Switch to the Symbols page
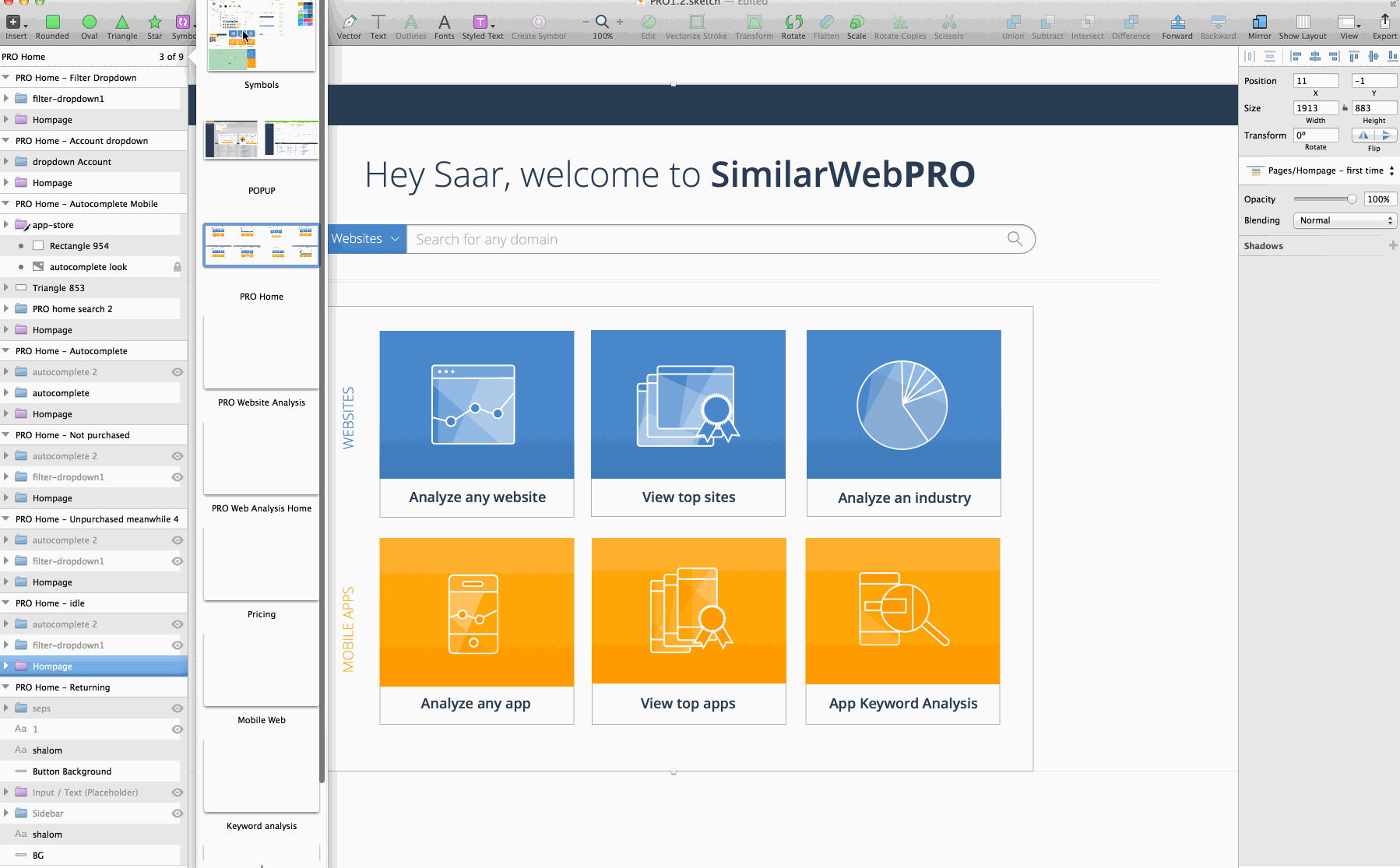Screen dimensions: 1400x868 [262, 37]
